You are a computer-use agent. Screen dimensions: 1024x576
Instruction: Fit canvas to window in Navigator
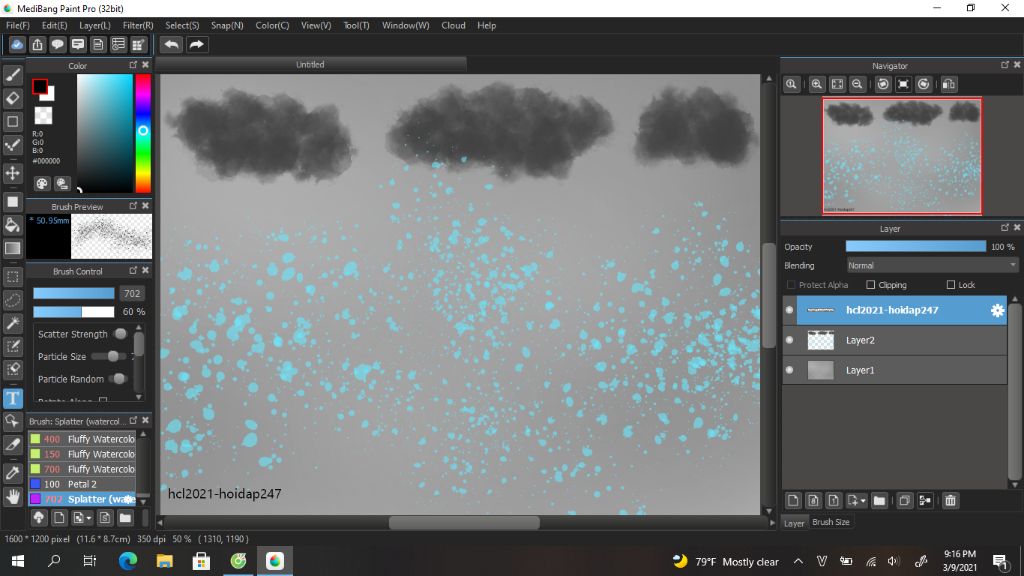[x=837, y=84]
